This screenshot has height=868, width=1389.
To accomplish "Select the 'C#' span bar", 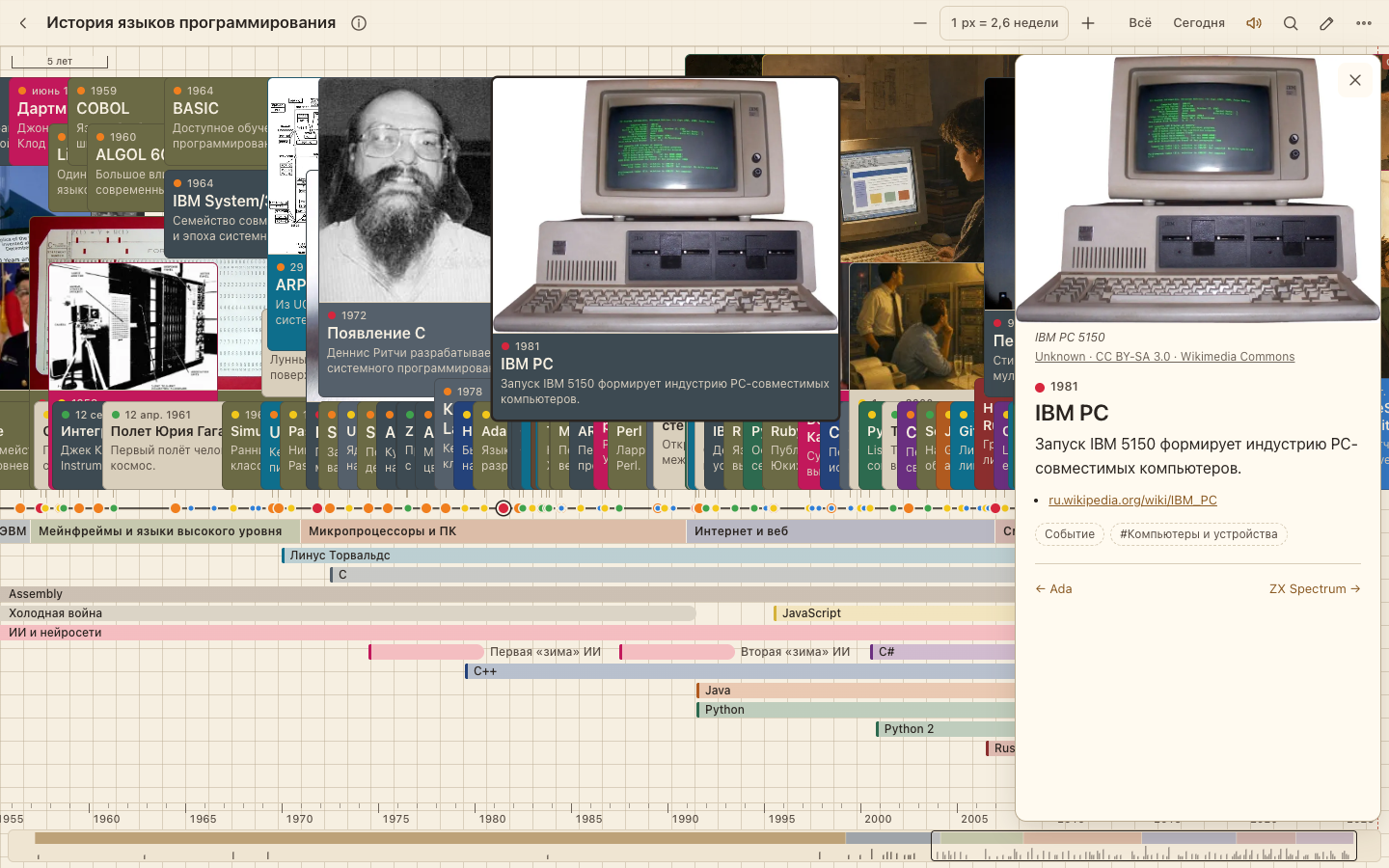I will click(x=942, y=652).
